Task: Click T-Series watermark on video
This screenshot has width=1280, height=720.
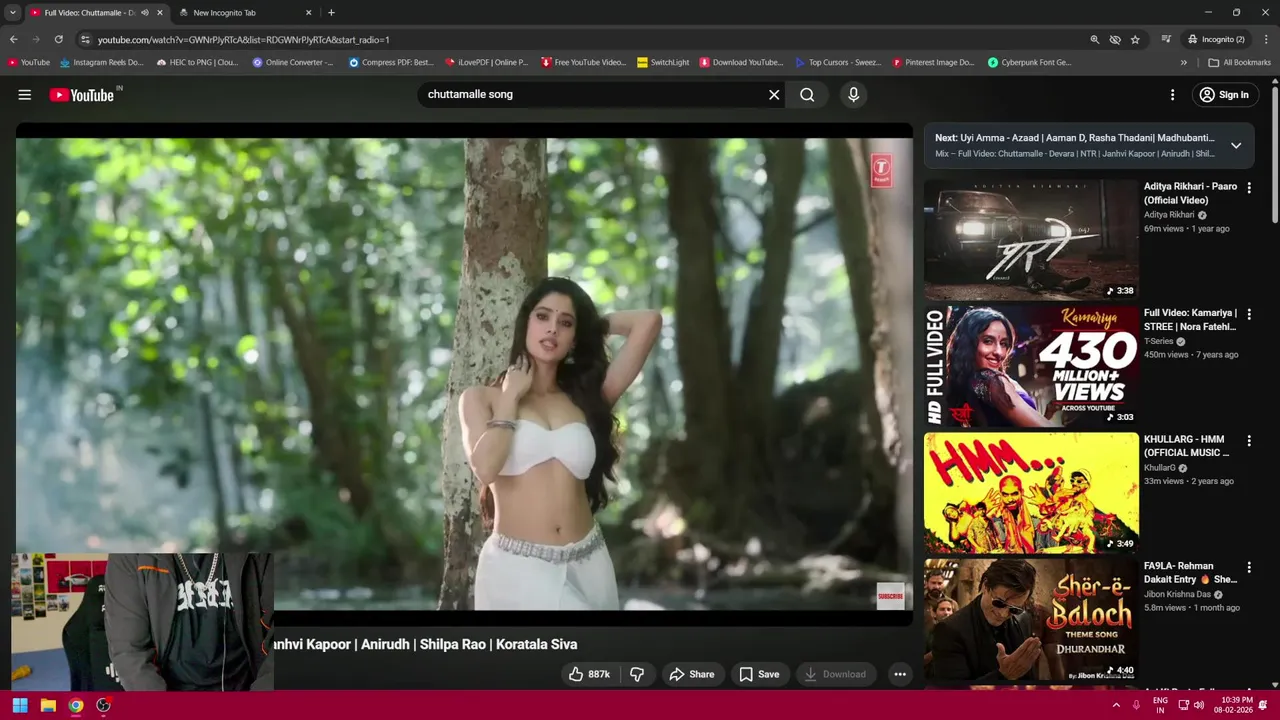Action: coord(880,170)
